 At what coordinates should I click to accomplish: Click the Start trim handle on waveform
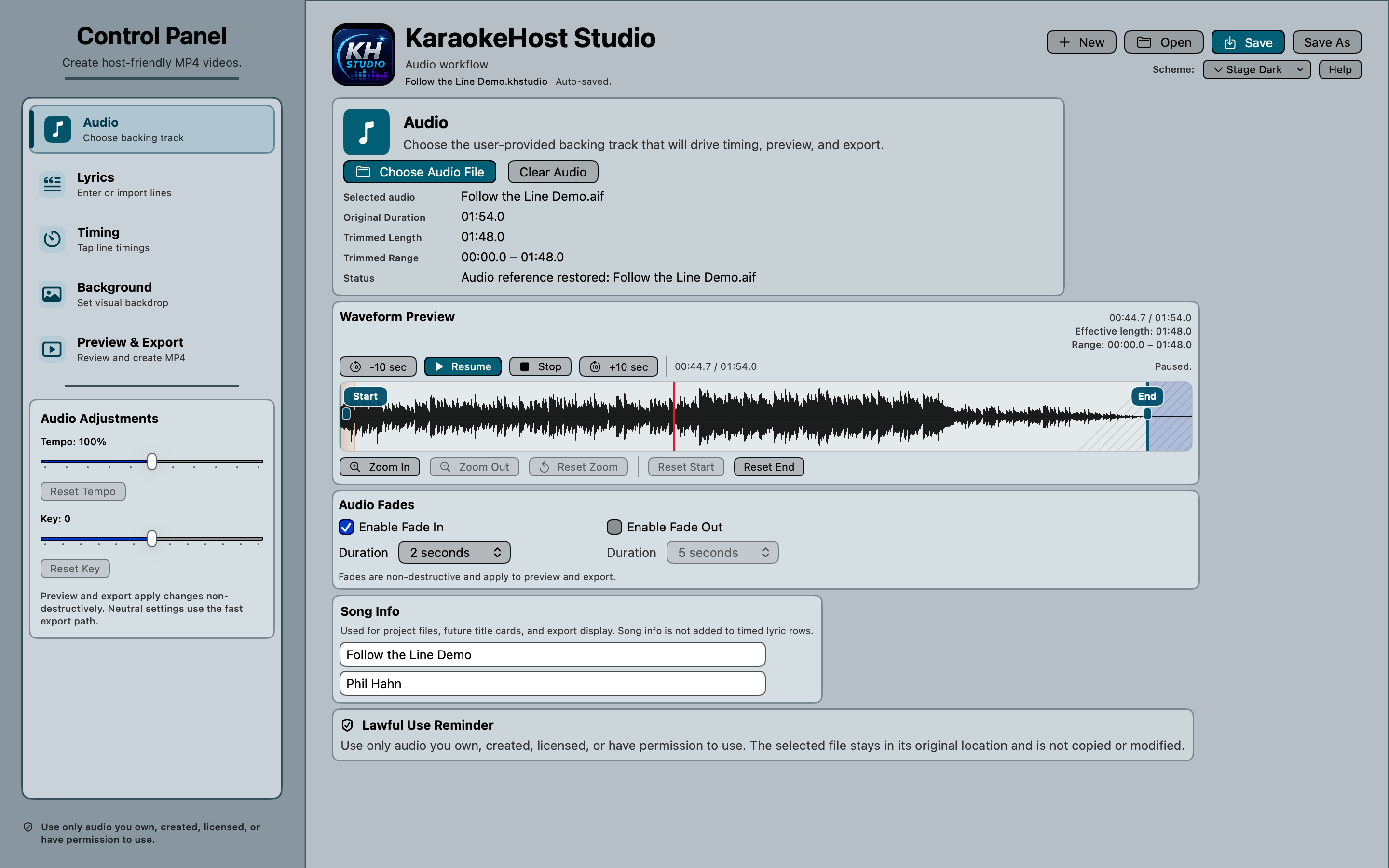click(x=346, y=414)
